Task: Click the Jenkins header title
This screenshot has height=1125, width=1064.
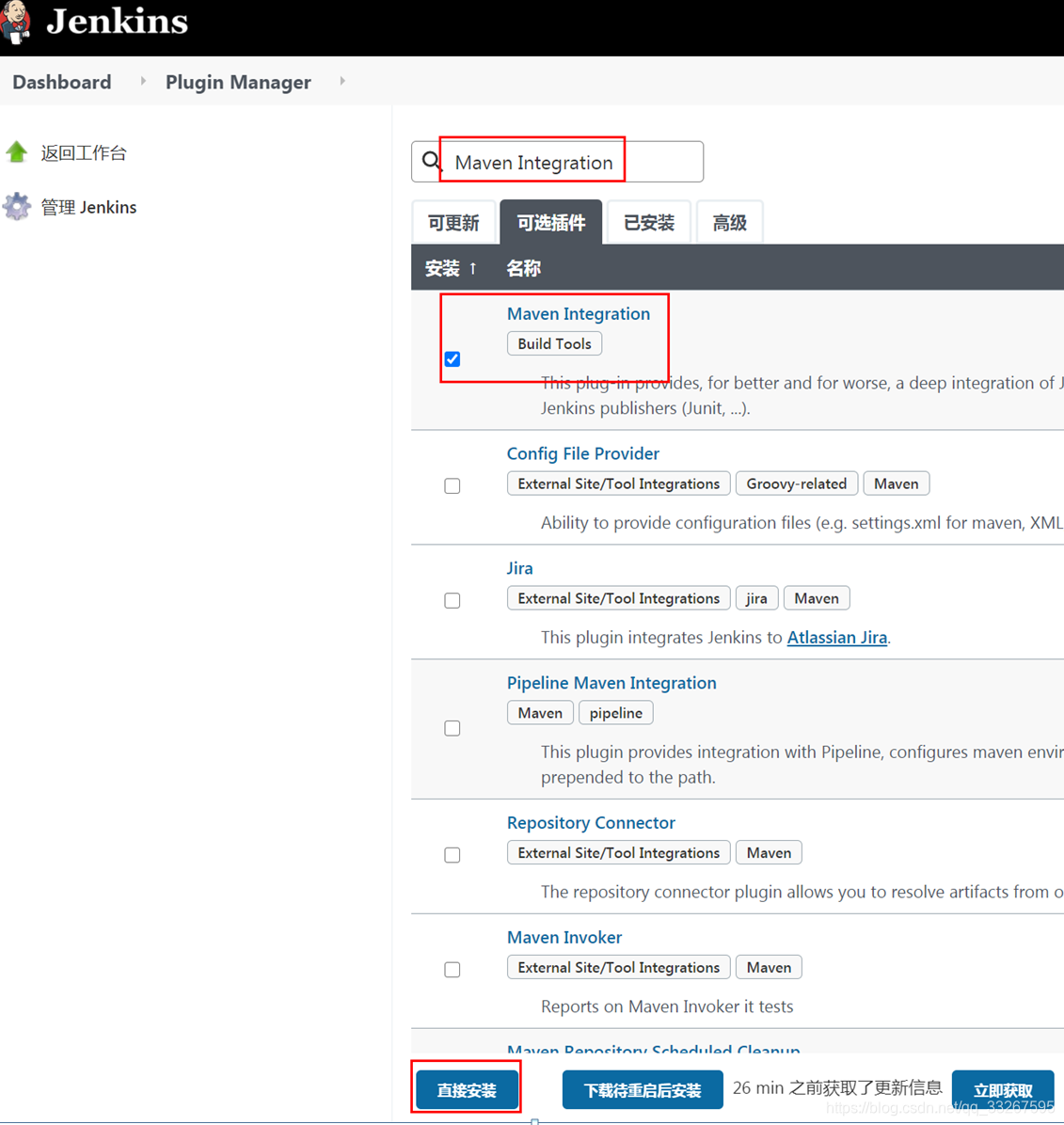Action: click(117, 22)
